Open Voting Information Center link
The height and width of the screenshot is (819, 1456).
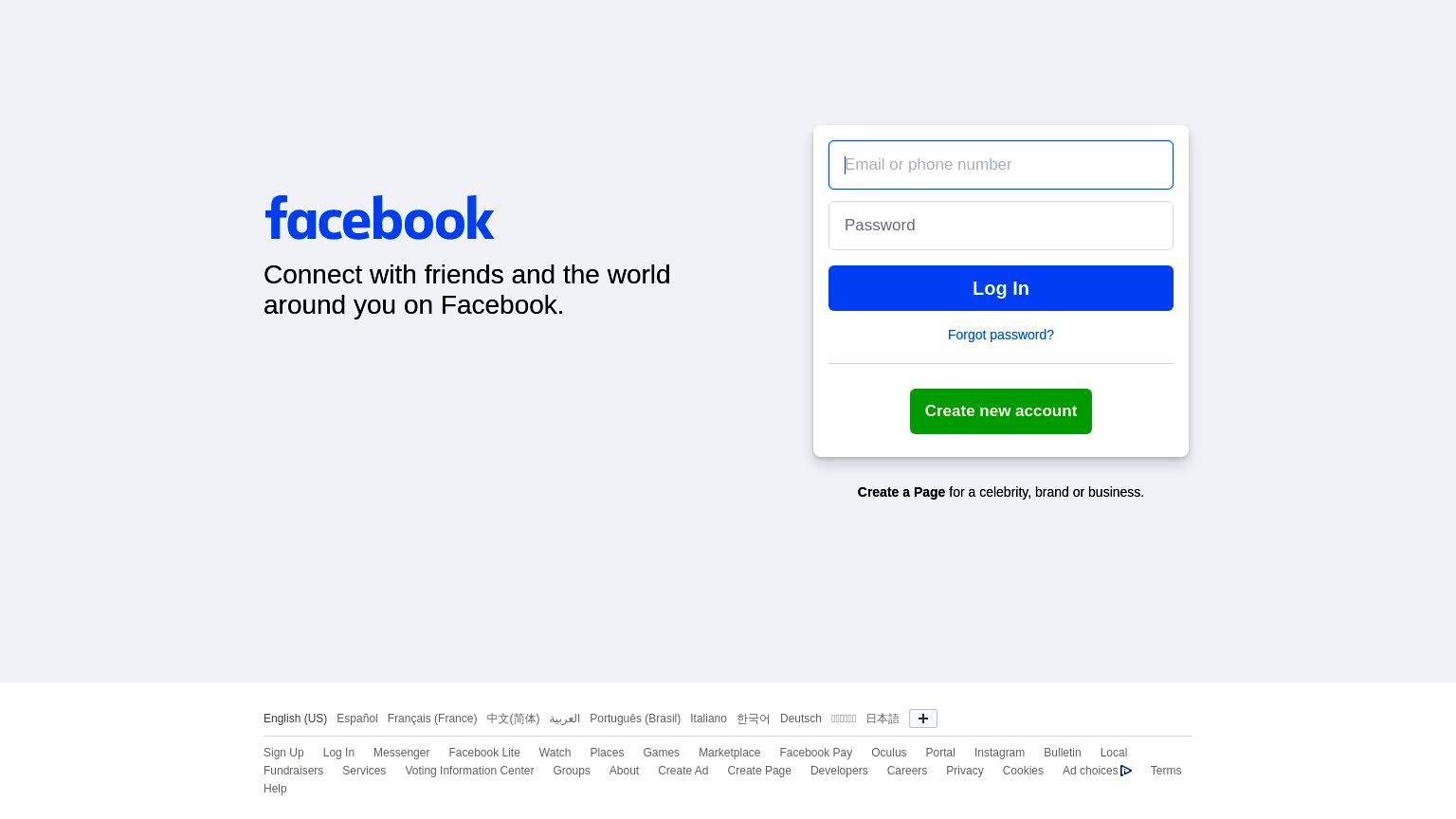tap(469, 771)
